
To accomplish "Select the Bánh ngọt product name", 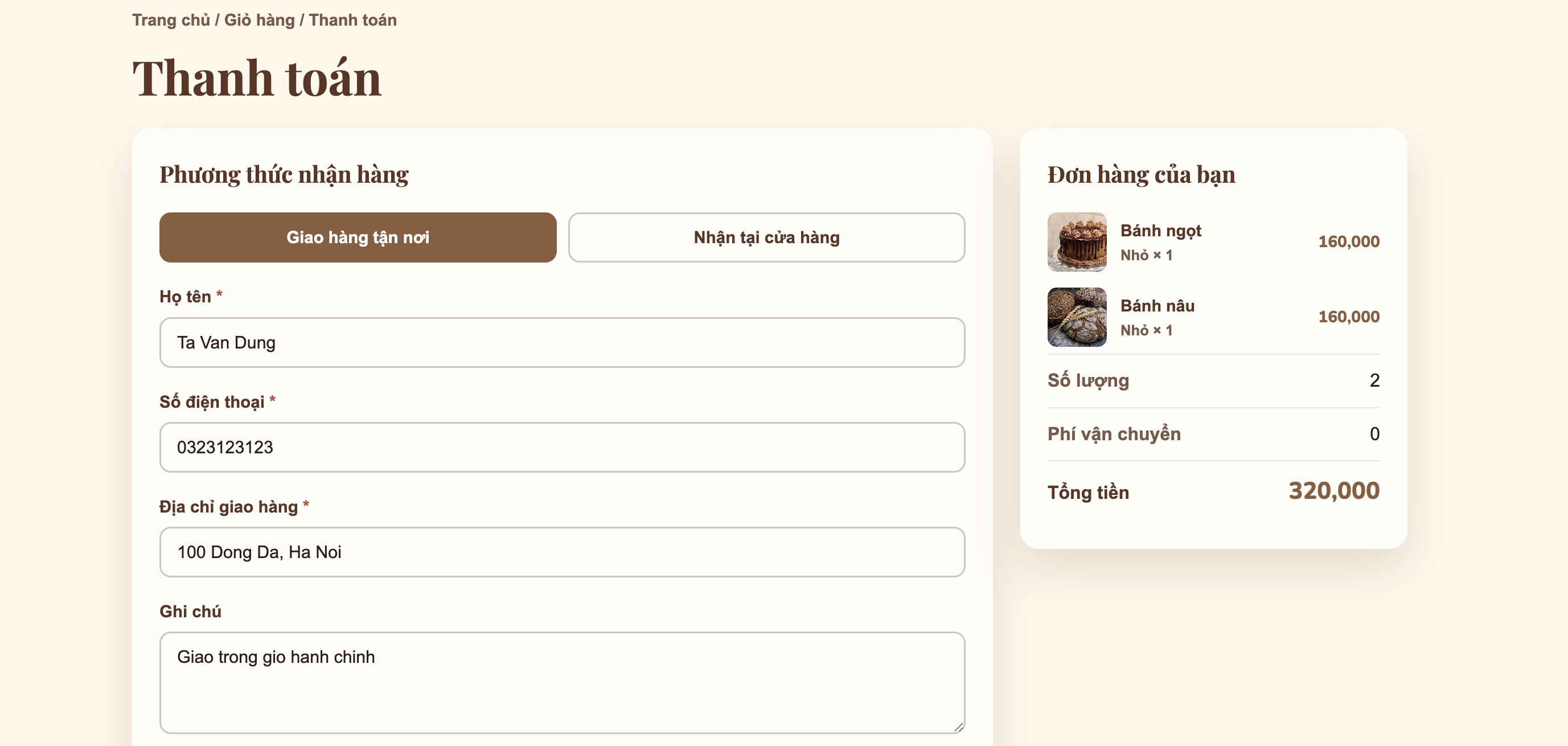I will pos(1161,231).
